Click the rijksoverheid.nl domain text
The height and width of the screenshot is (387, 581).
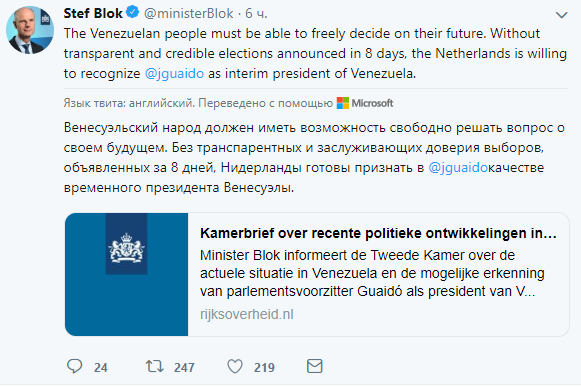point(247,314)
